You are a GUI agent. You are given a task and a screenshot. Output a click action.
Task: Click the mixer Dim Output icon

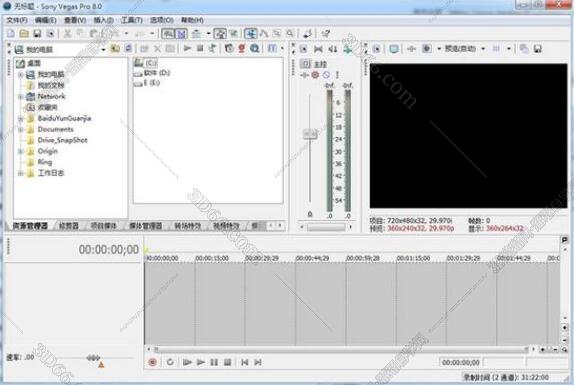tap(332, 49)
